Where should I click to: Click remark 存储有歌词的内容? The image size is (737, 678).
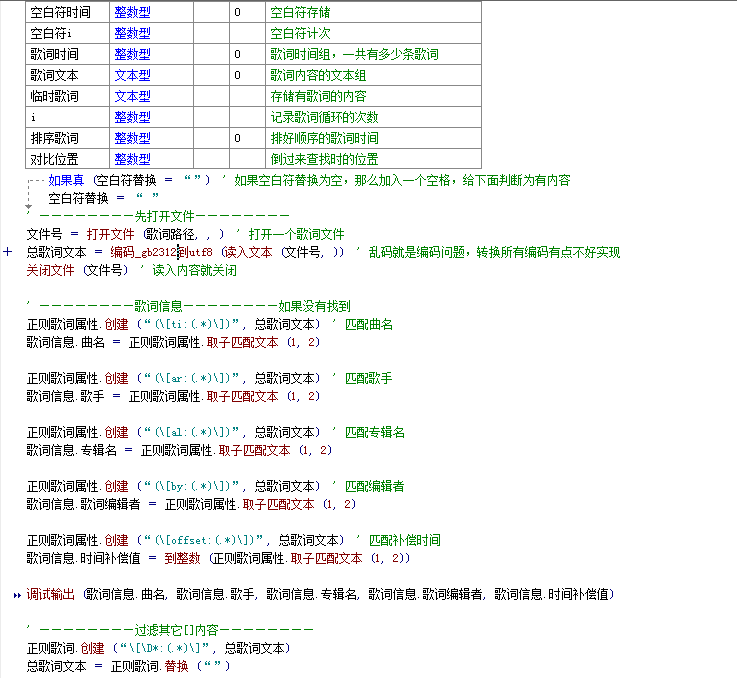(x=318, y=96)
